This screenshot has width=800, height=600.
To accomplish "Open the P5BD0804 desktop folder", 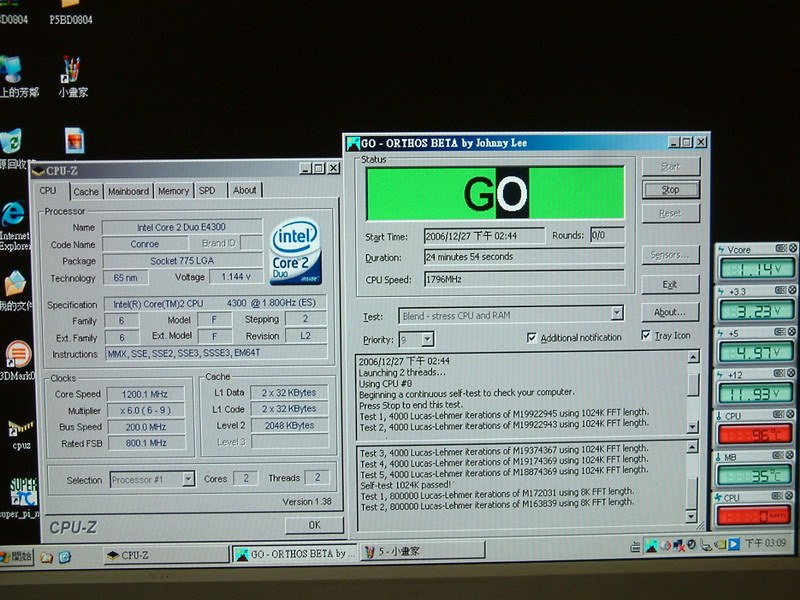I will (x=70, y=13).
